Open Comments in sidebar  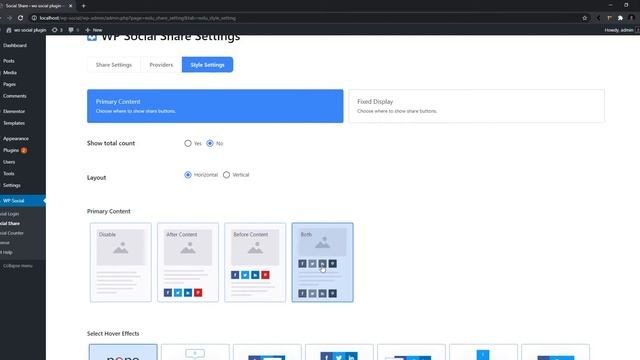(x=15, y=96)
